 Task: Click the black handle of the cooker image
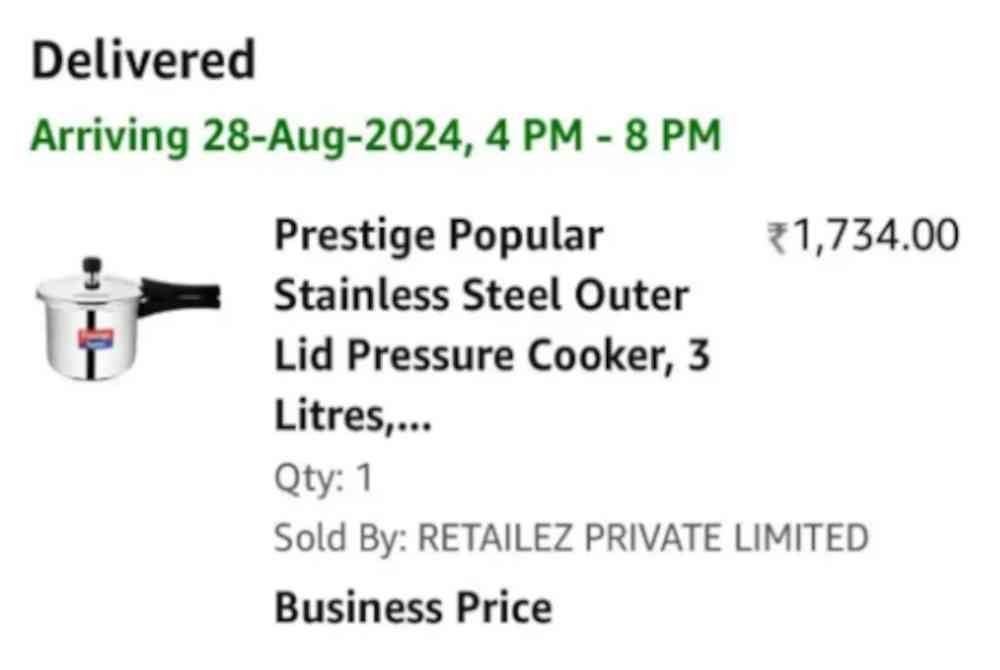tap(182, 295)
